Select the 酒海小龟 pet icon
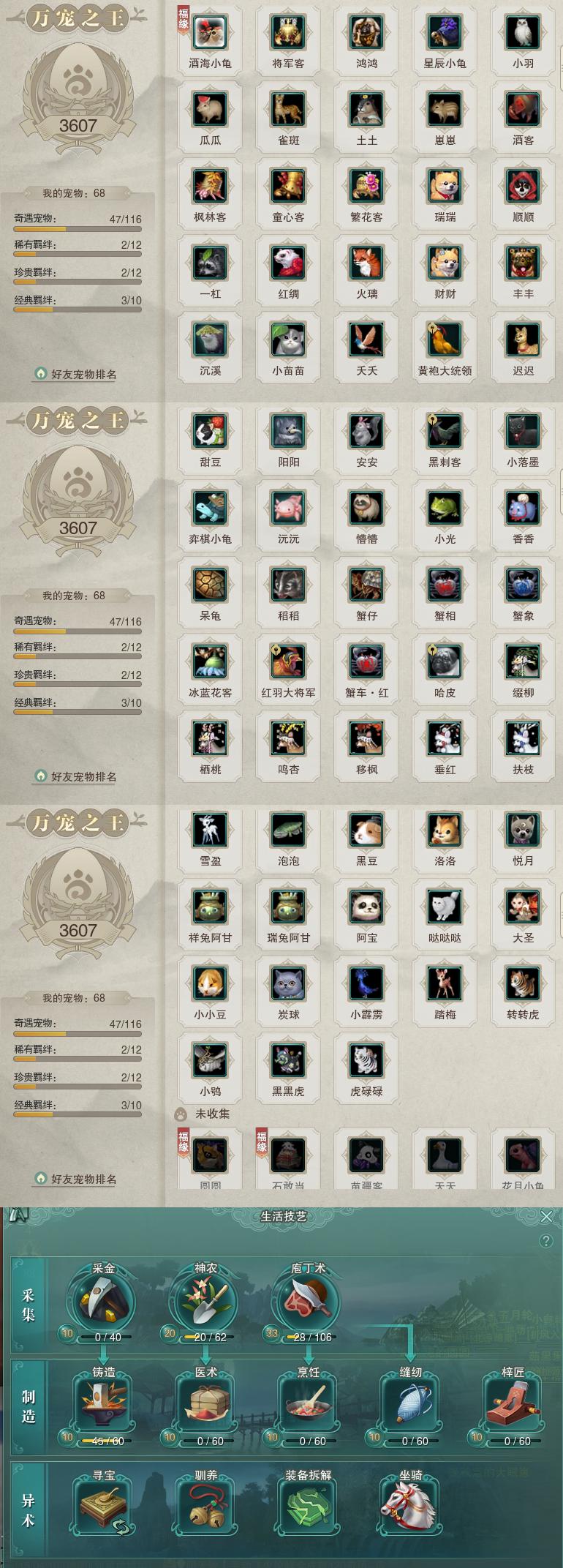Viewport: 563px width, 1568px height. (210, 32)
